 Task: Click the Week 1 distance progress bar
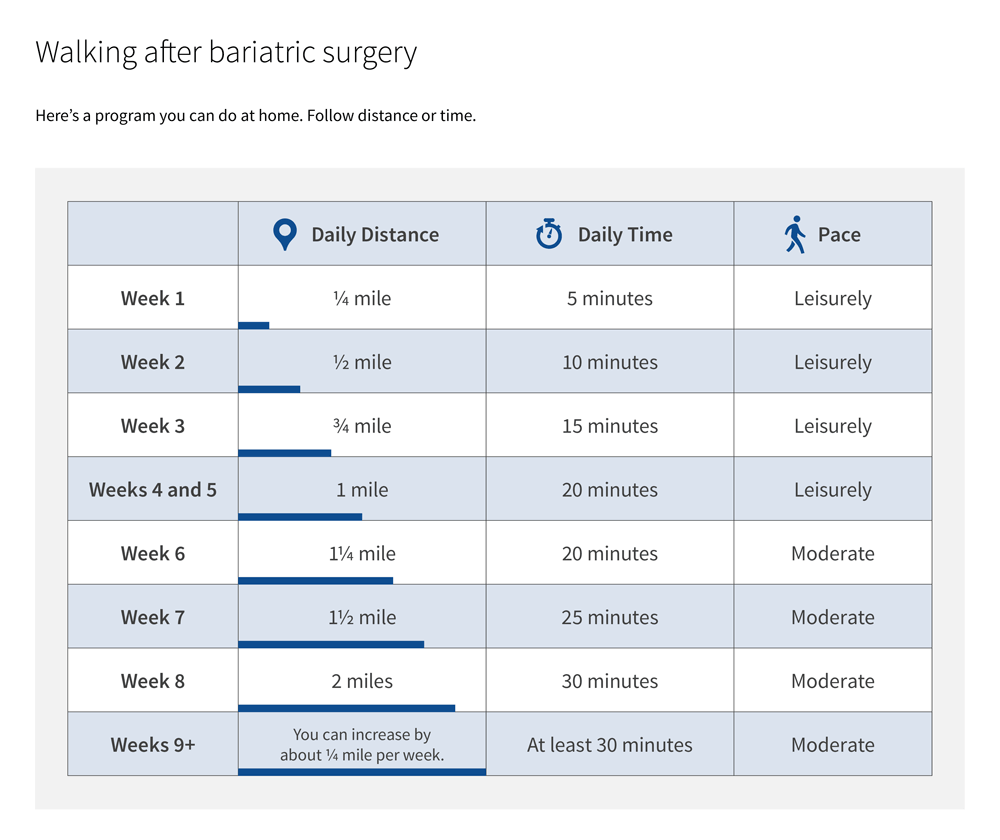point(254,325)
